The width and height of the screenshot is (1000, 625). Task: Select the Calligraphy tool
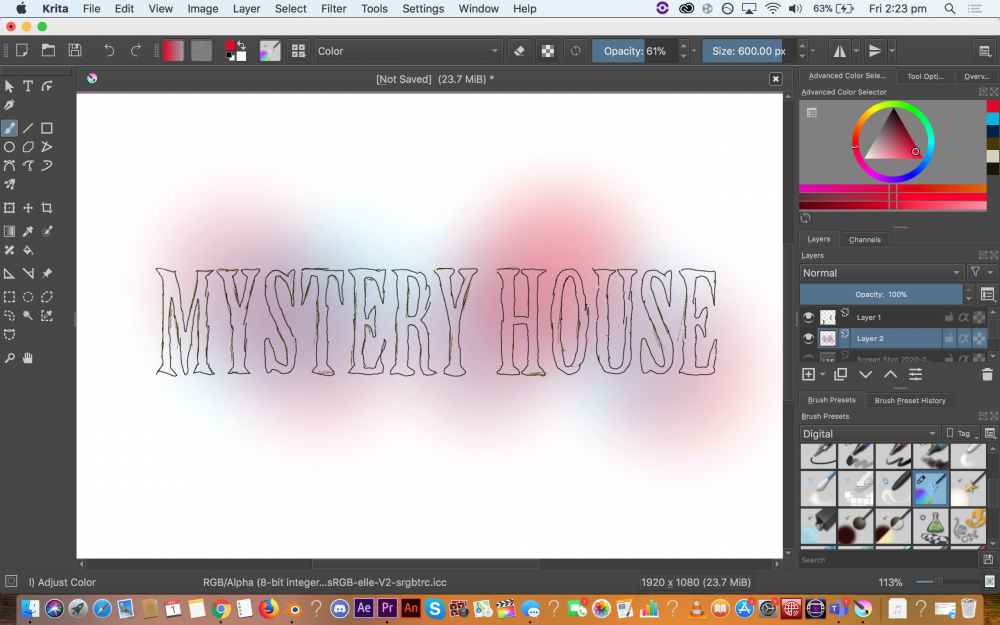10,105
